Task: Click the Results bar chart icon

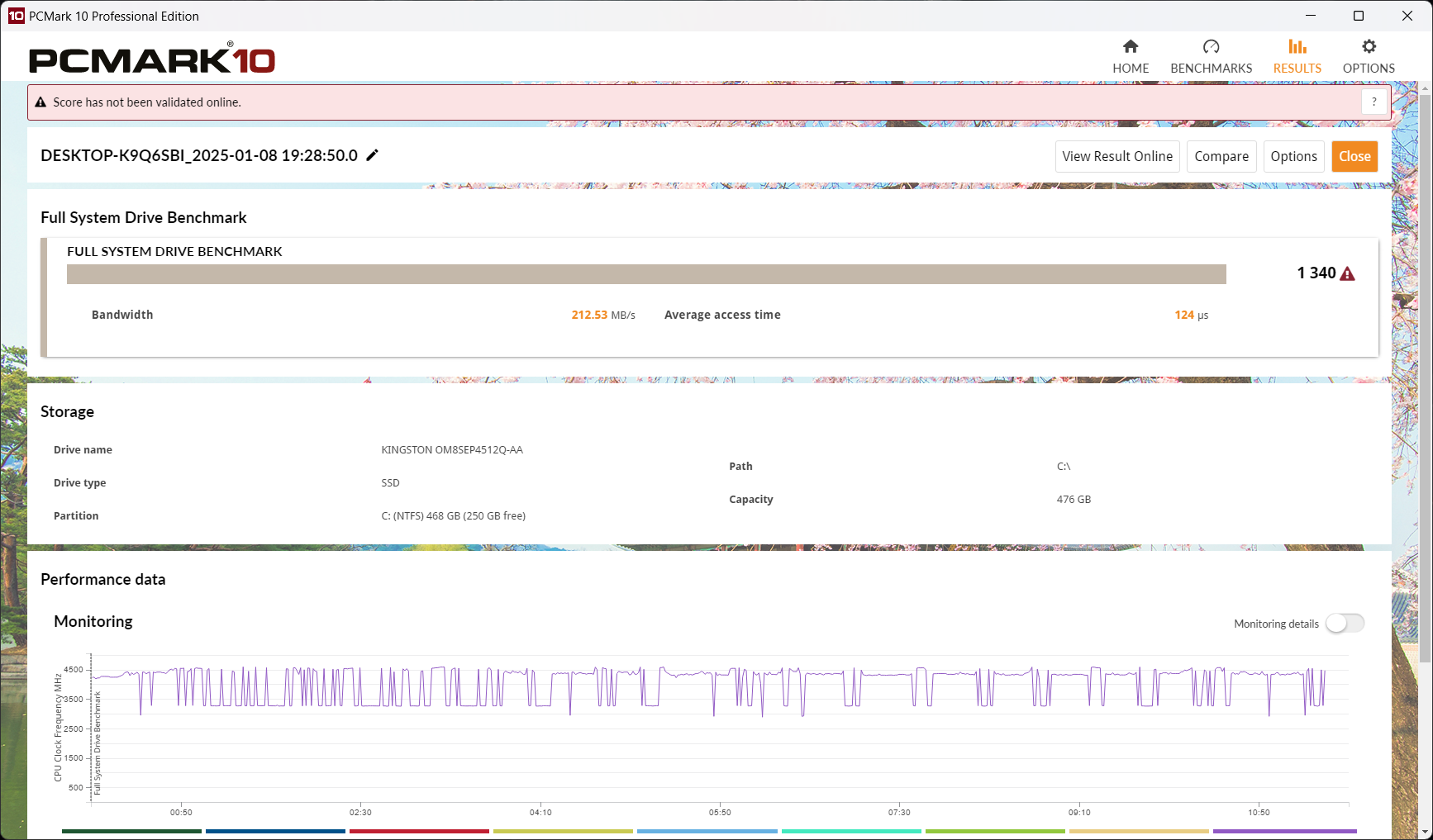Action: 1297,46
